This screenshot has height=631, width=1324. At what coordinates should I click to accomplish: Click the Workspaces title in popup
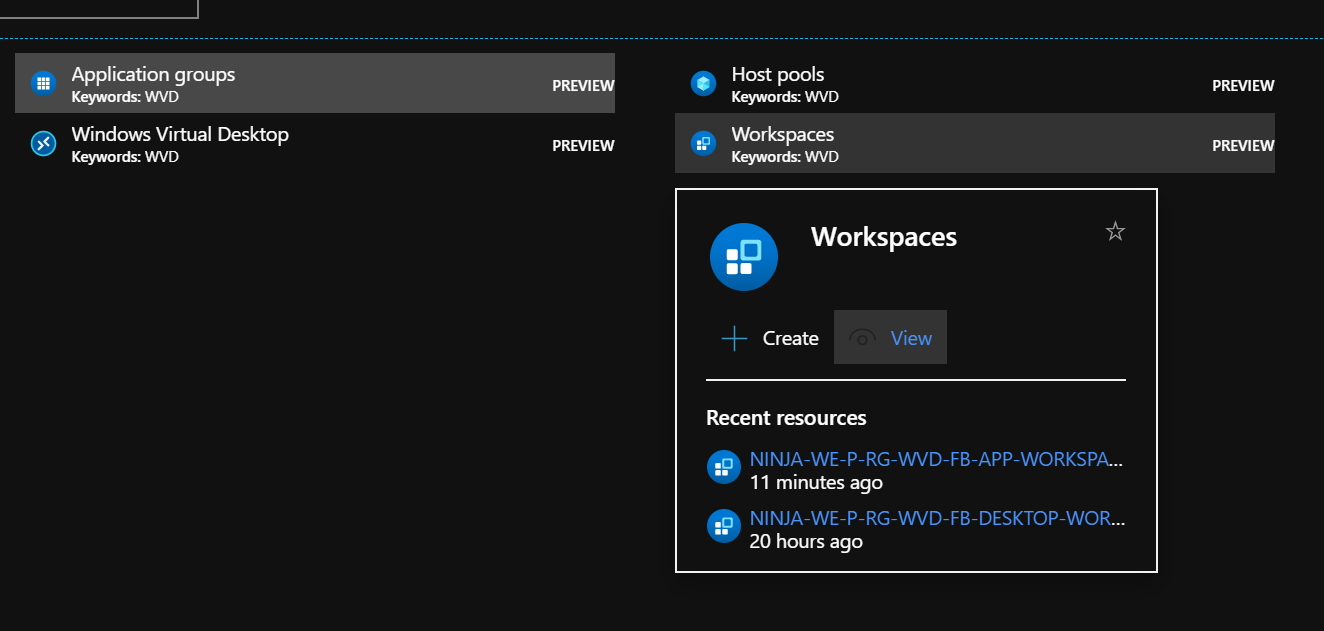tap(884, 237)
